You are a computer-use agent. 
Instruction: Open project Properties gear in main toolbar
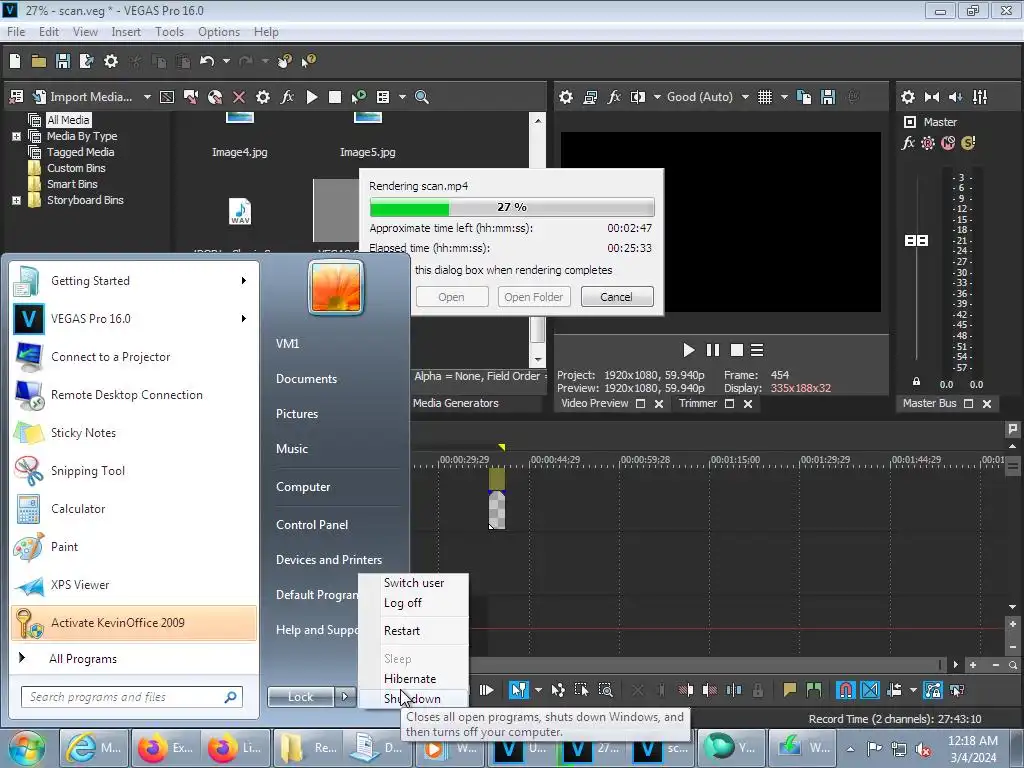coord(111,61)
